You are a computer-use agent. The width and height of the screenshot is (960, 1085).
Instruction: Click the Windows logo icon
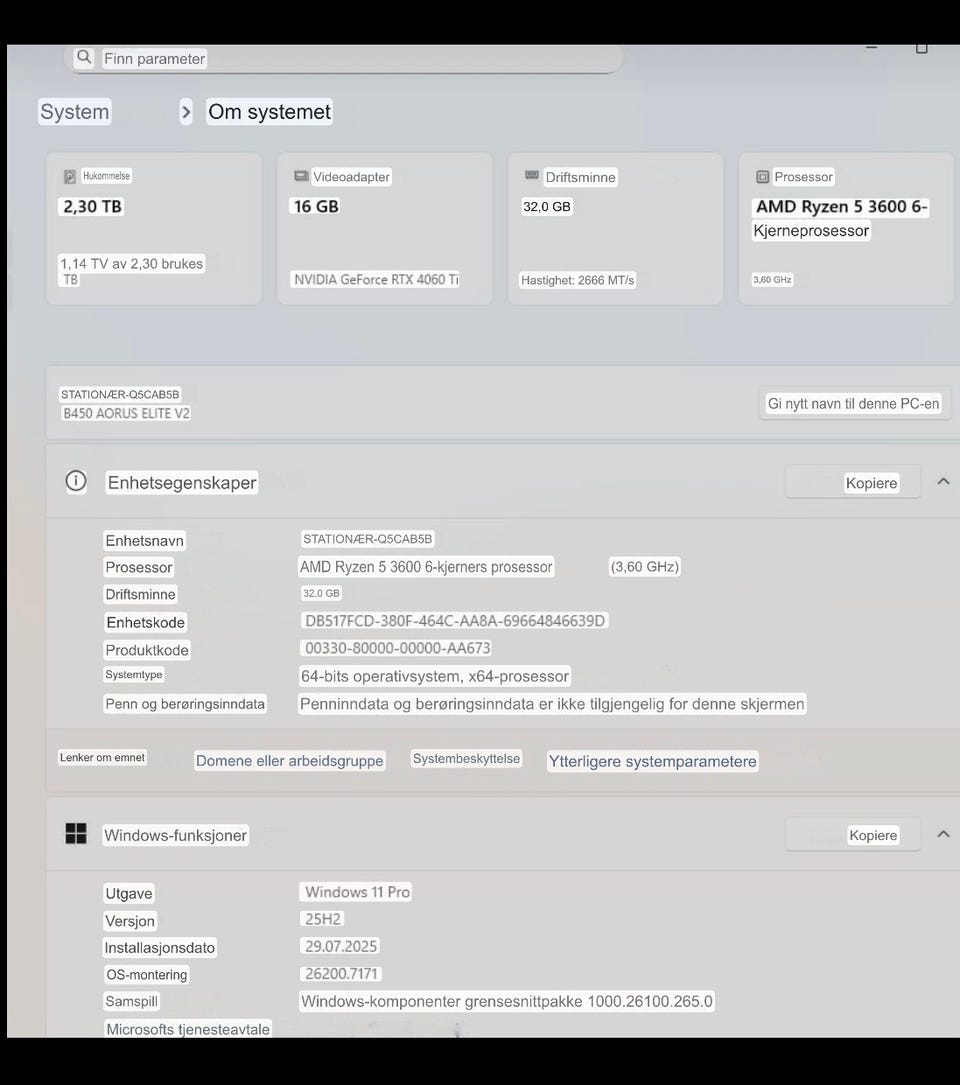pos(75,834)
